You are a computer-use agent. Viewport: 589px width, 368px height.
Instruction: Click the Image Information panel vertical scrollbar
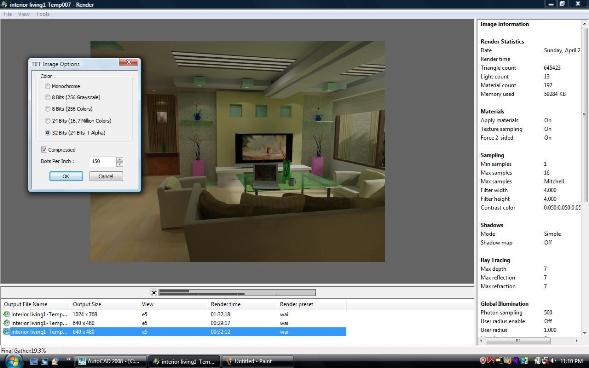(584, 177)
